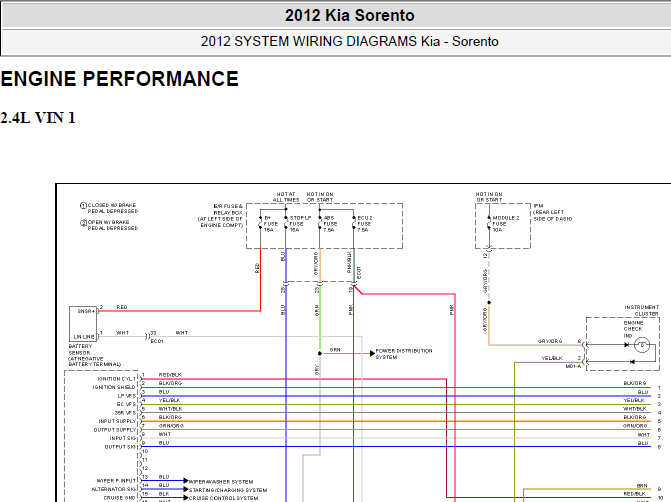The image size is (671, 502).
Task: Click the green wire junction dot near GRN label
Action: point(320,353)
